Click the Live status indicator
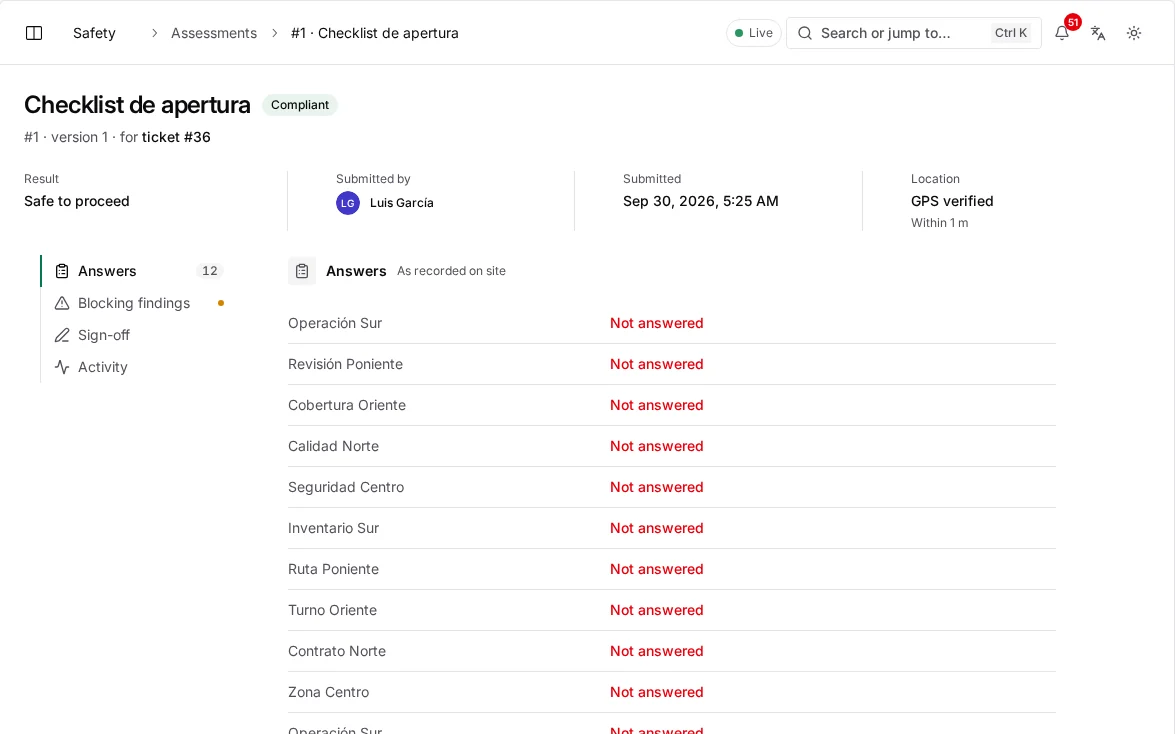Viewport: 1175px width, 734px height. [754, 33]
